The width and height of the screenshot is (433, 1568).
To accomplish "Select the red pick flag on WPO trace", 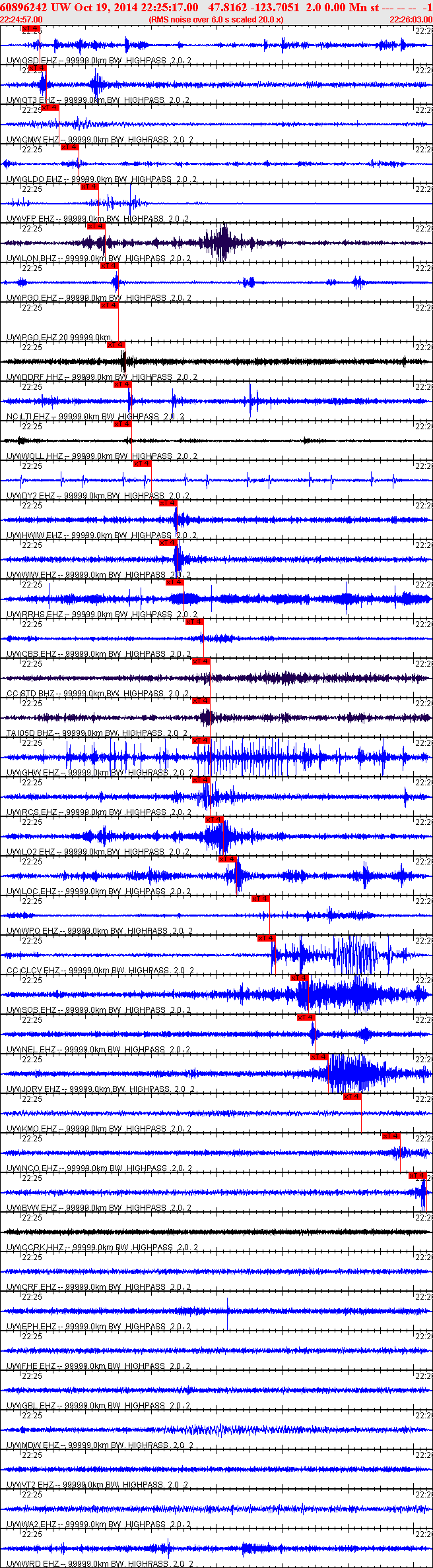I will (x=260, y=899).
